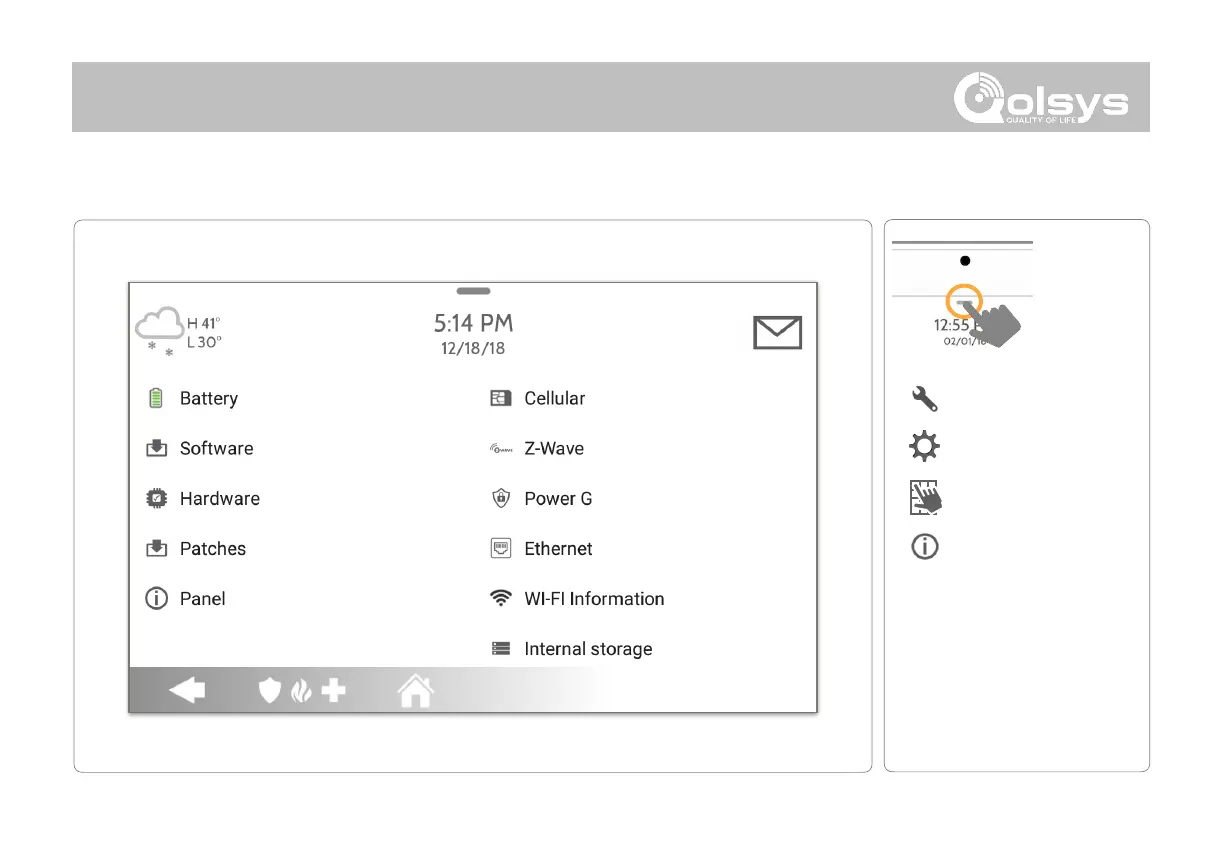Tap the 12/18/18 date text

click(473, 350)
